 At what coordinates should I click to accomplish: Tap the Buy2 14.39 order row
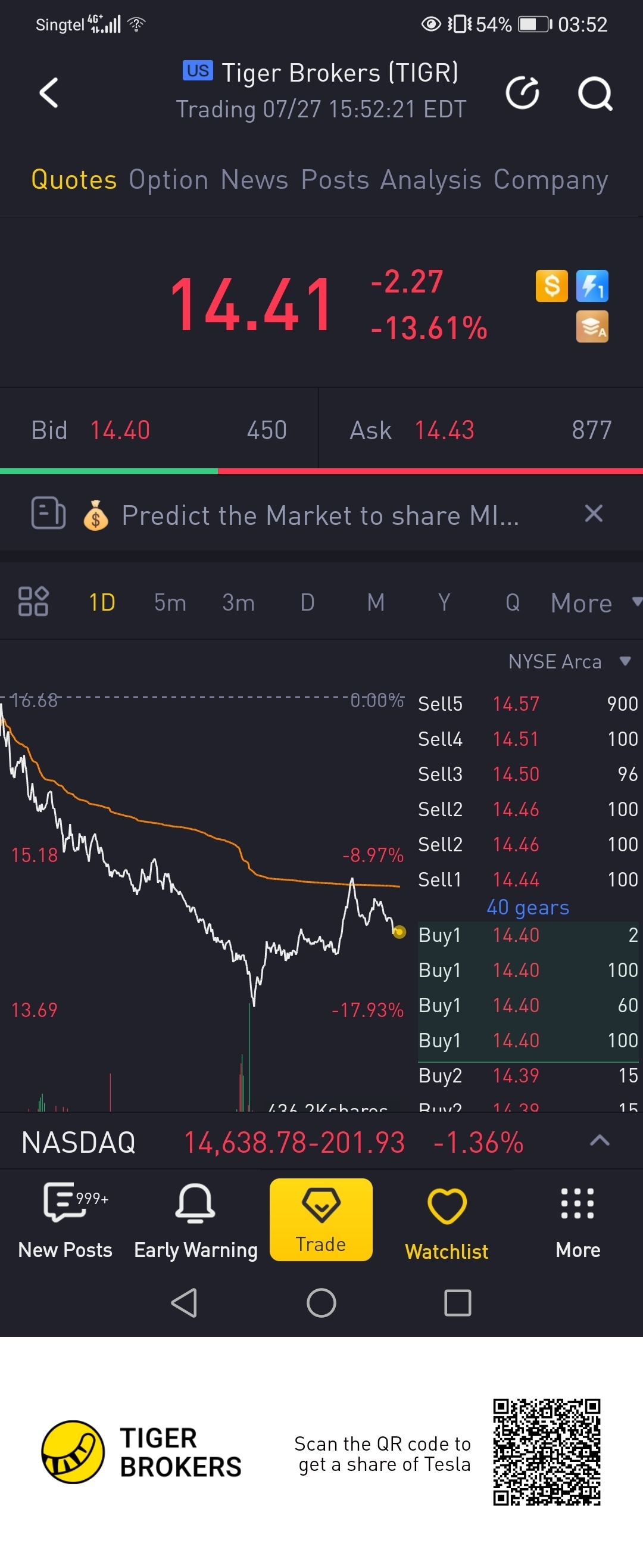point(527,1075)
